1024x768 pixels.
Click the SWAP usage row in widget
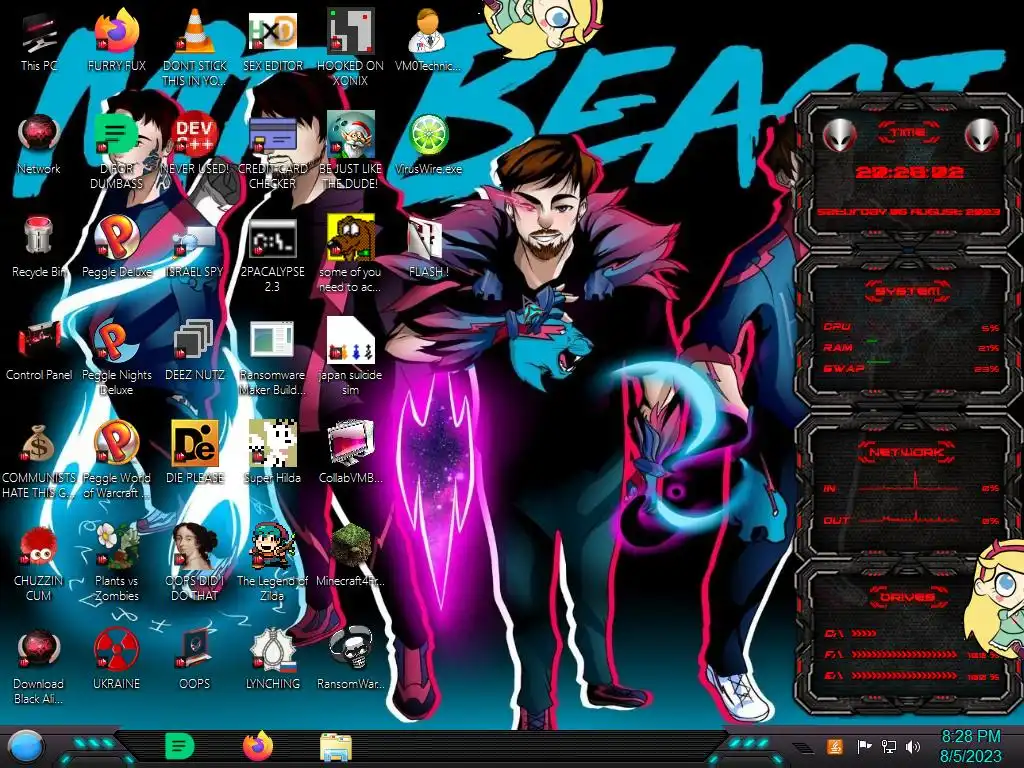910,368
